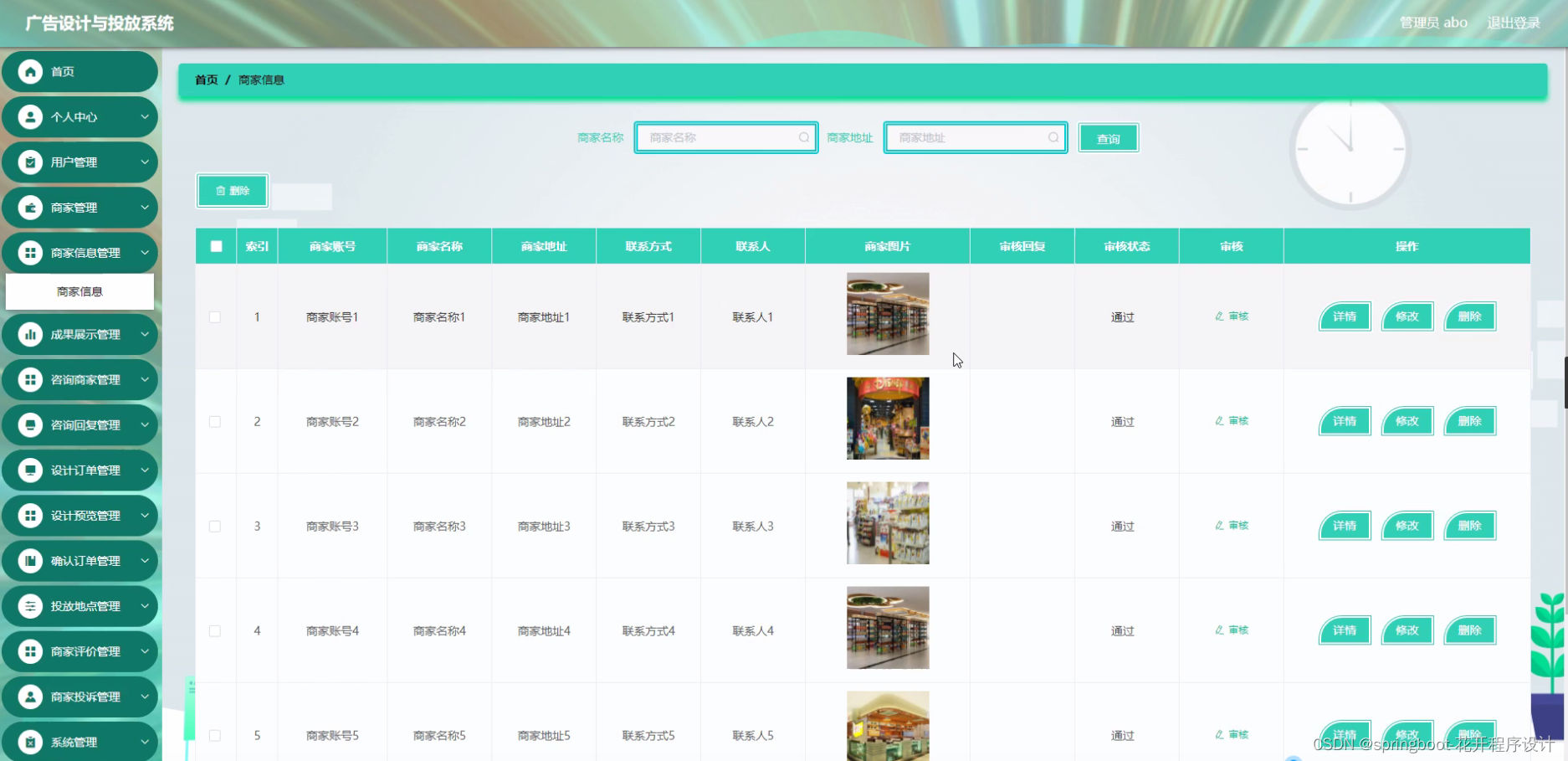Viewport: 1568px width, 761px height.
Task: Click the user icon on 个人中心 item
Action: (31, 116)
